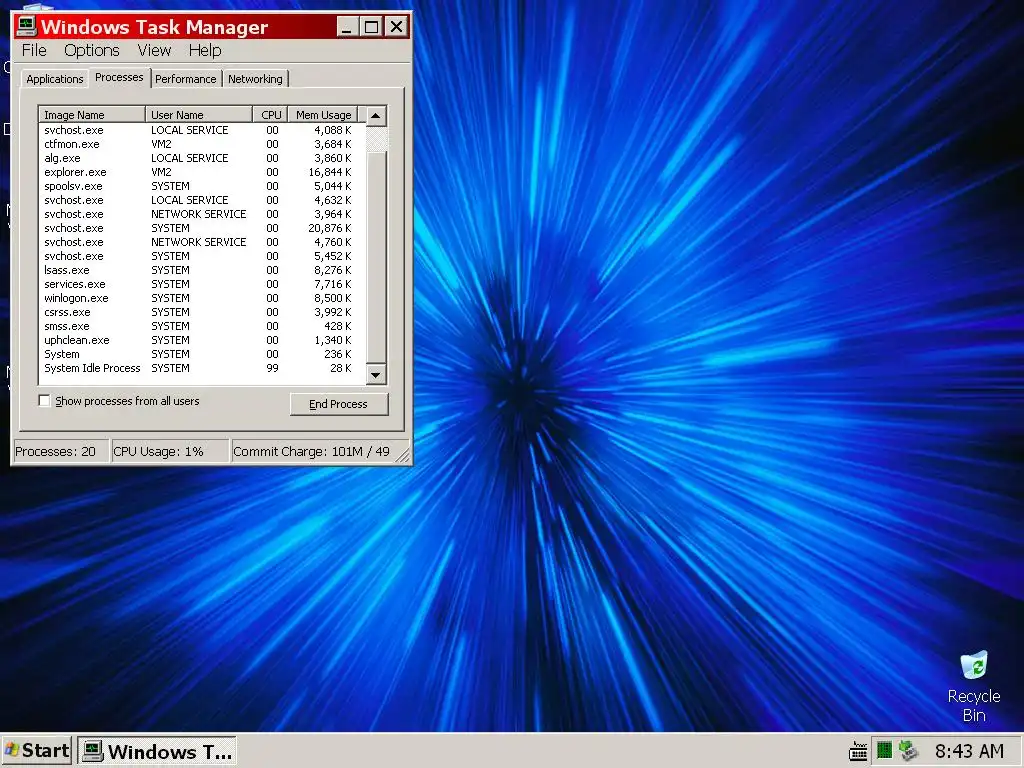Open the Help menu
The width and height of the screenshot is (1024, 768).
[x=205, y=50]
